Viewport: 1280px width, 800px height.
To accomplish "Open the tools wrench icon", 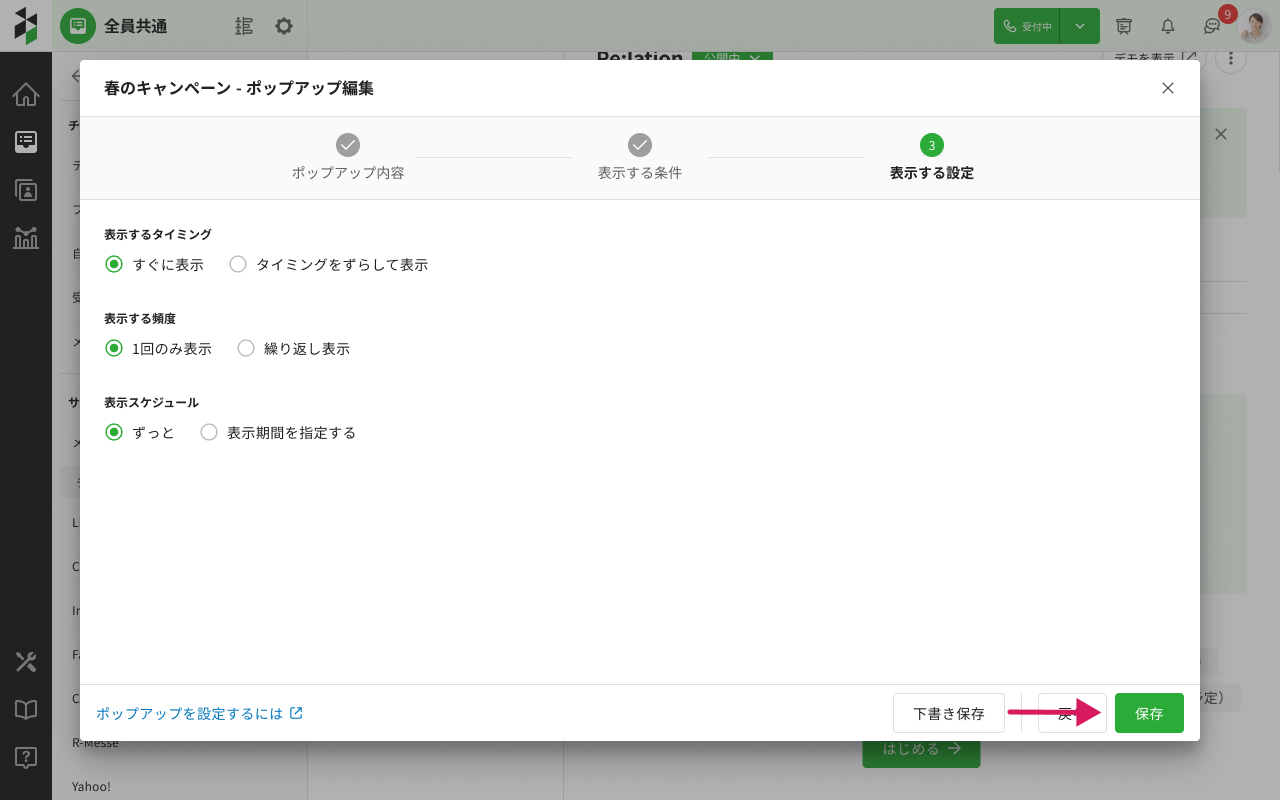I will click(26, 662).
